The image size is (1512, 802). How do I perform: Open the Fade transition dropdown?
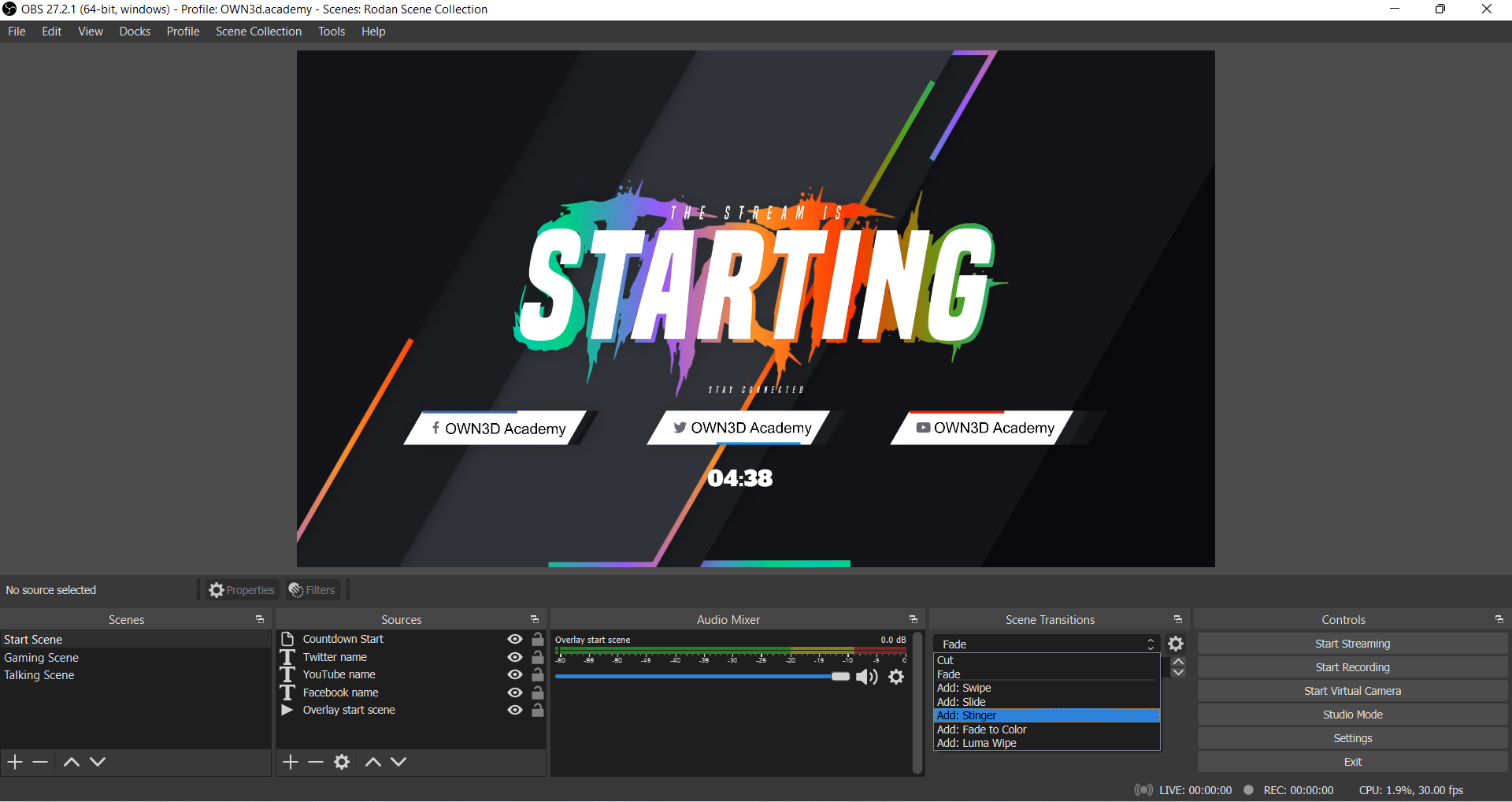pyautogui.click(x=1047, y=644)
